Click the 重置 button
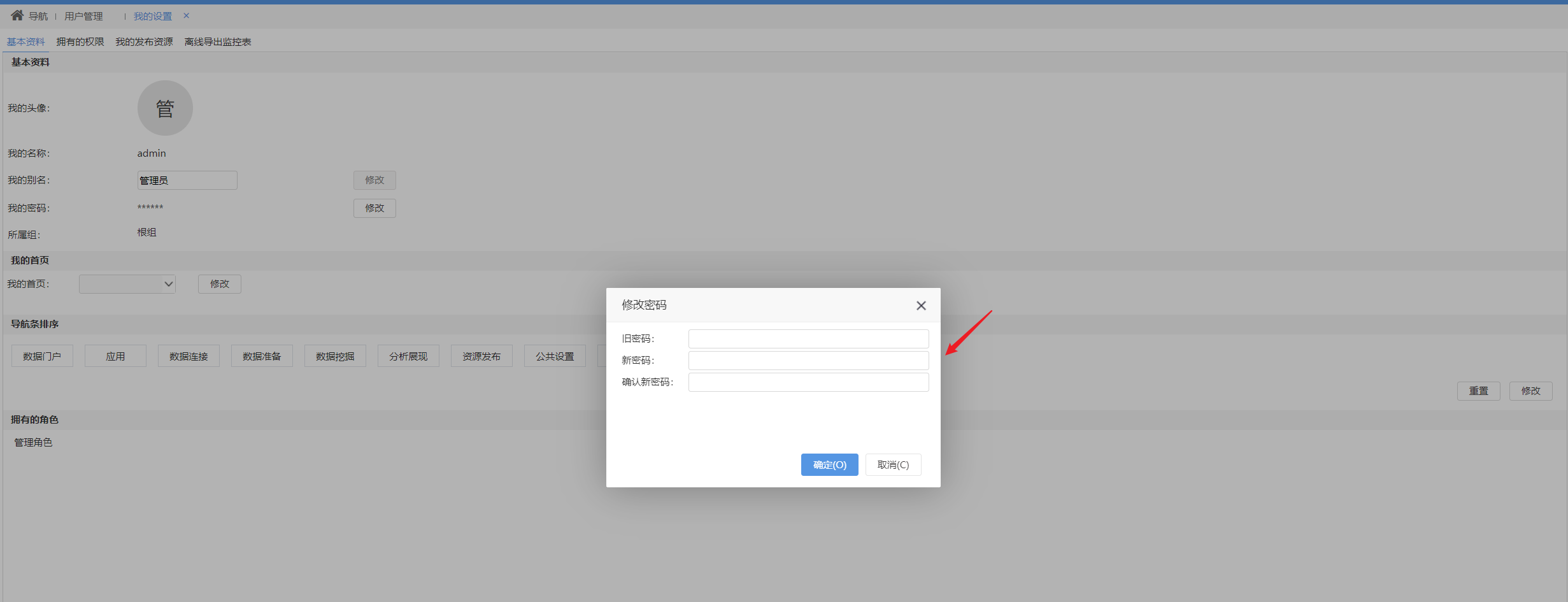Viewport: 1568px width, 602px height. pyautogui.click(x=1478, y=391)
